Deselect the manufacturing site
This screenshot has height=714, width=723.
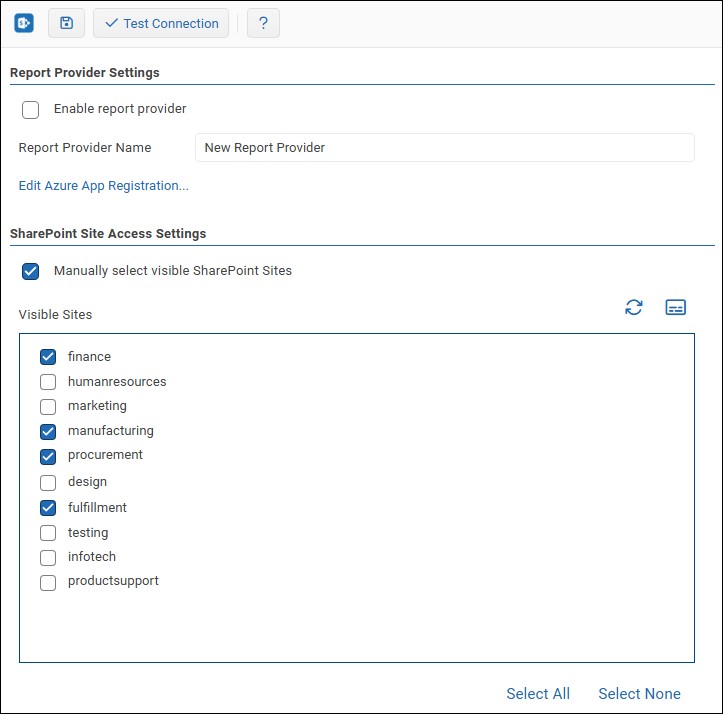coord(48,432)
